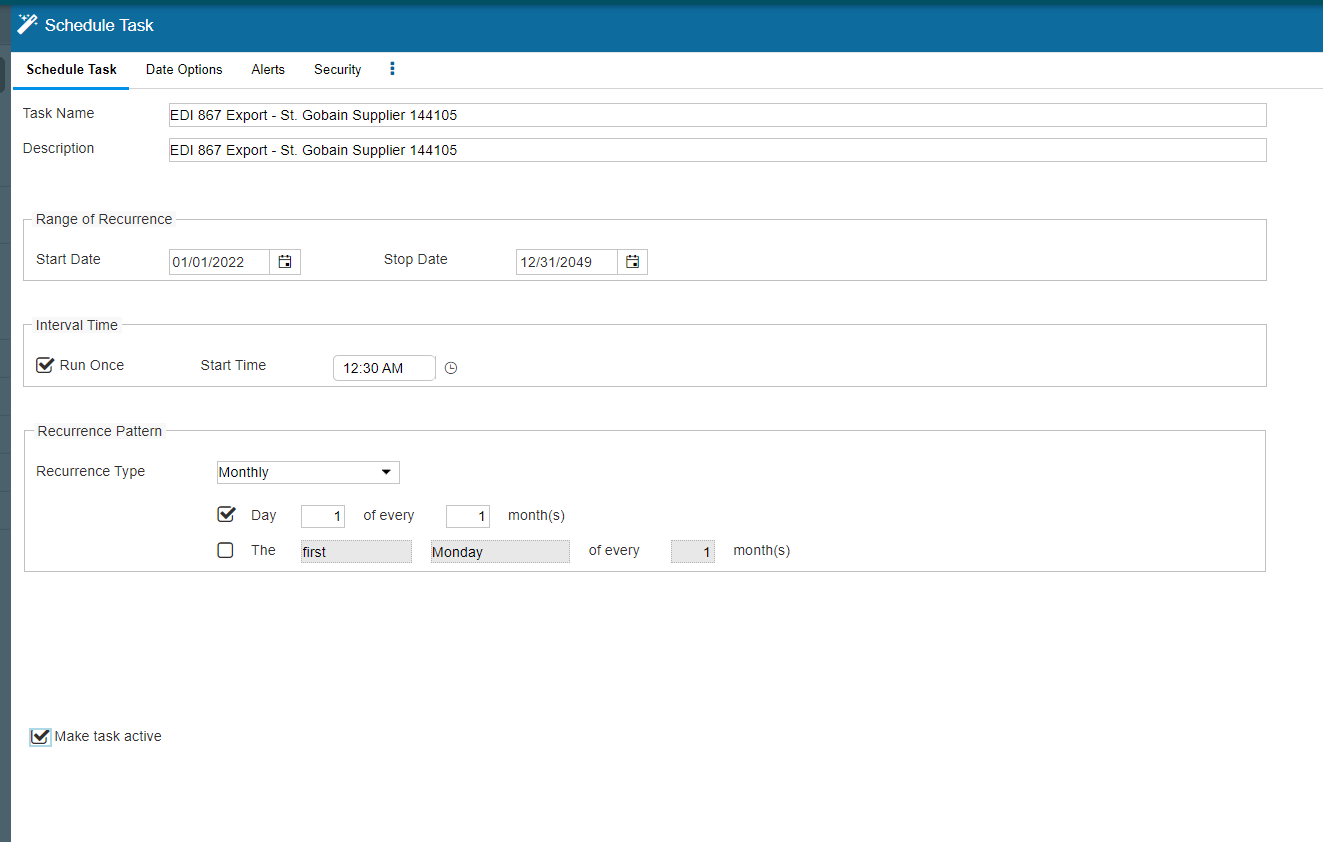The width and height of the screenshot is (1323, 842).
Task: Toggle the Make task active checkbox
Action: click(x=40, y=737)
